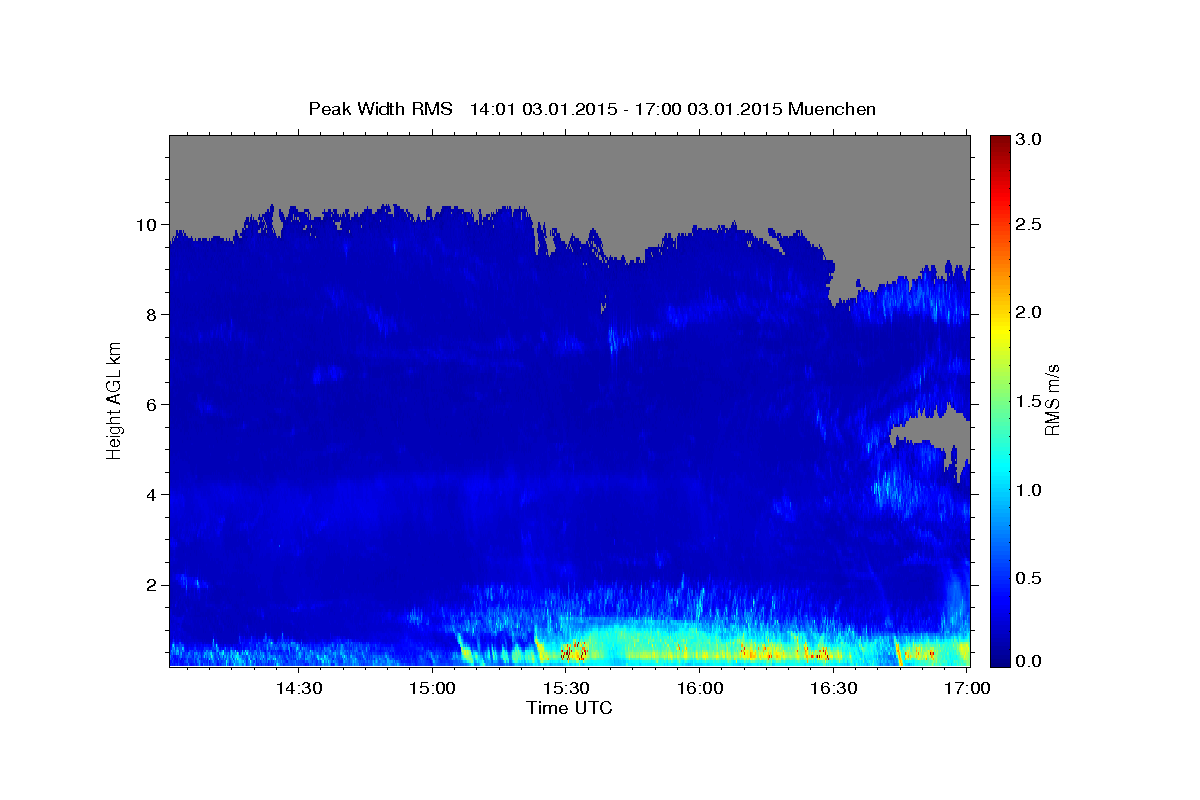The height and width of the screenshot is (800, 1200).
Task: Click the colorbar value 0.5
Action: pos(1030,578)
